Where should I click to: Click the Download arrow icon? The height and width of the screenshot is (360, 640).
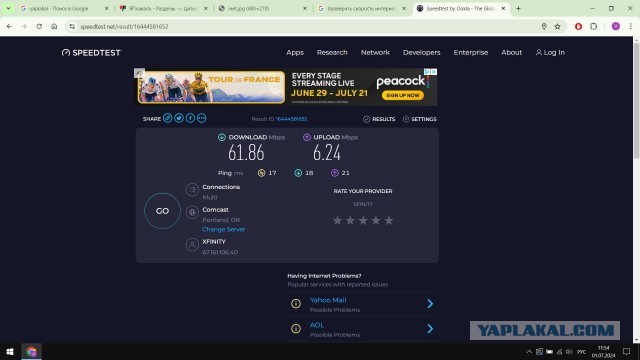pos(222,137)
